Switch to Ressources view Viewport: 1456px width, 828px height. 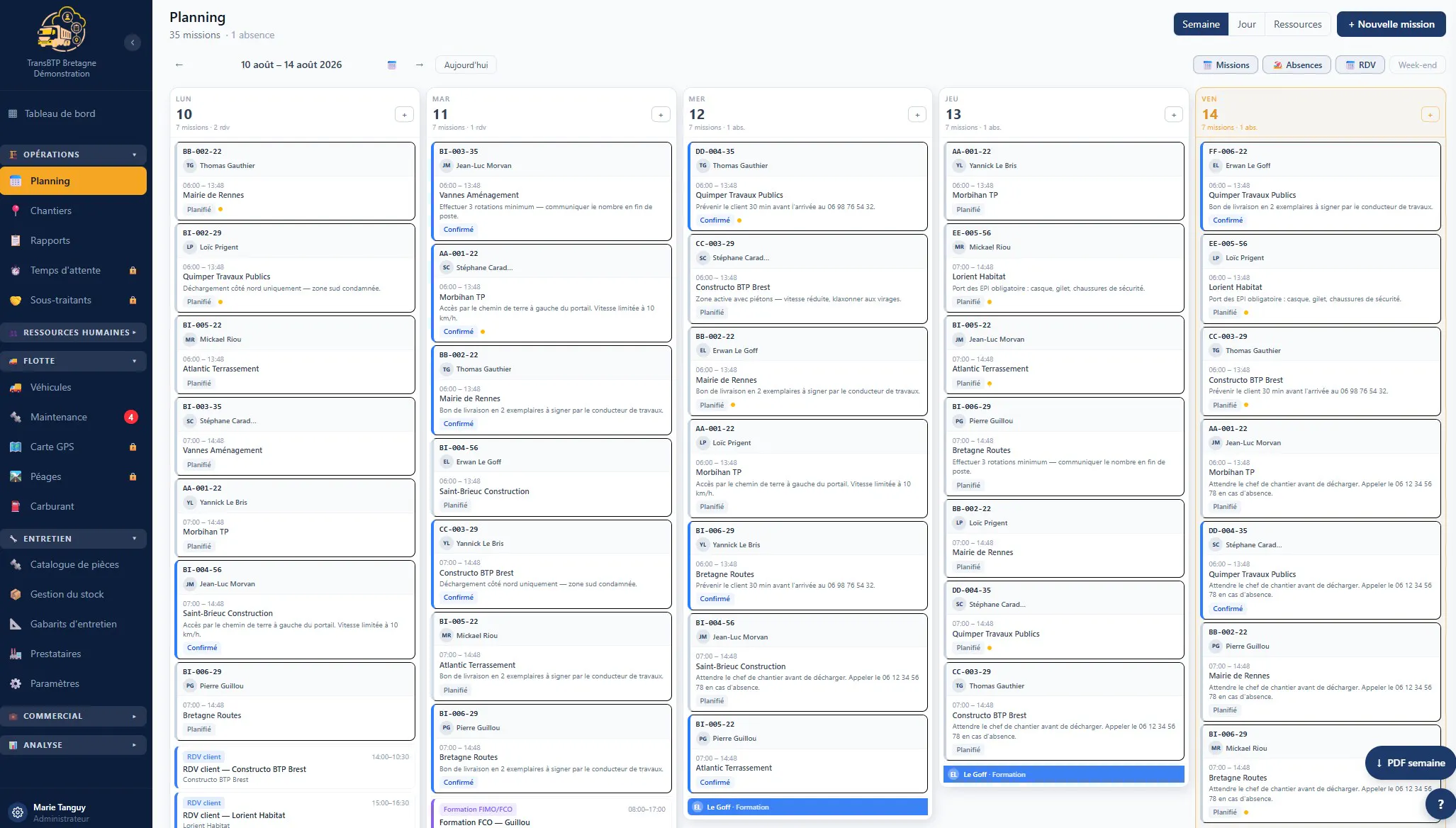click(1297, 24)
